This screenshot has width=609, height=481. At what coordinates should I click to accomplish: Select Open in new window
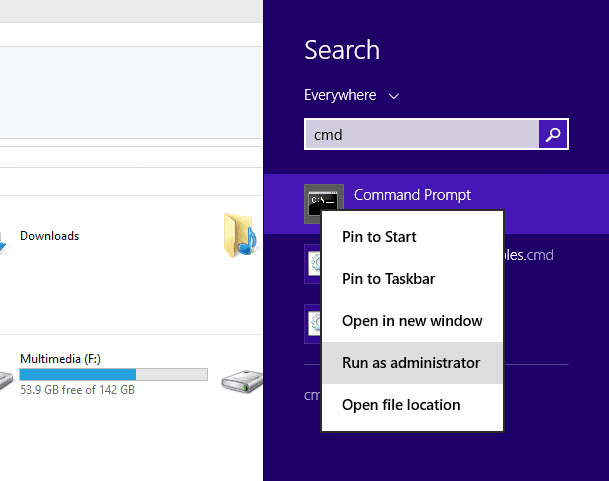pos(412,321)
